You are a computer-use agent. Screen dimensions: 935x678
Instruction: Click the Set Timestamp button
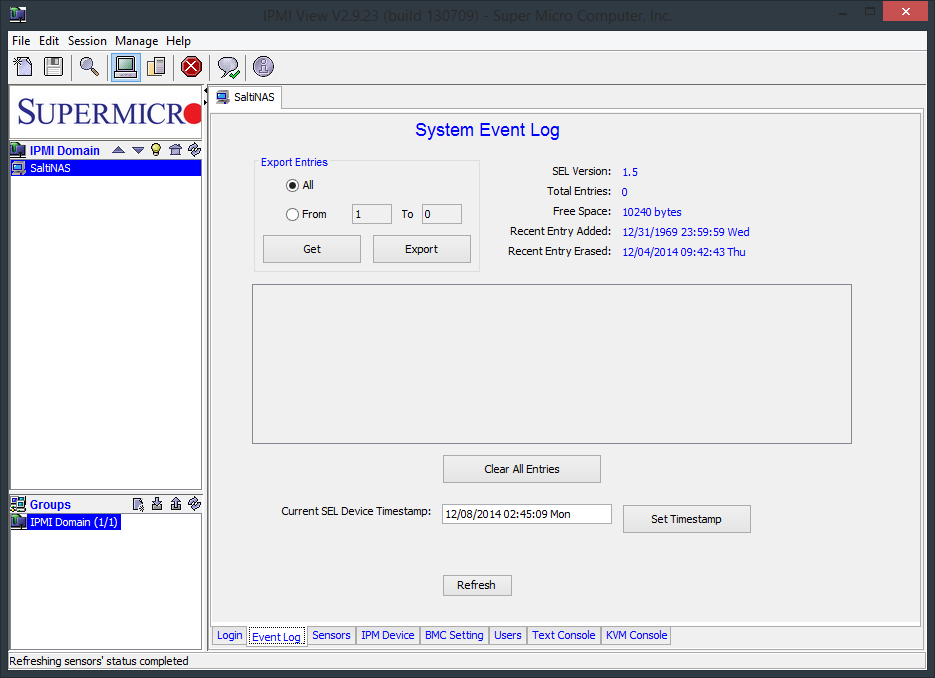click(686, 519)
